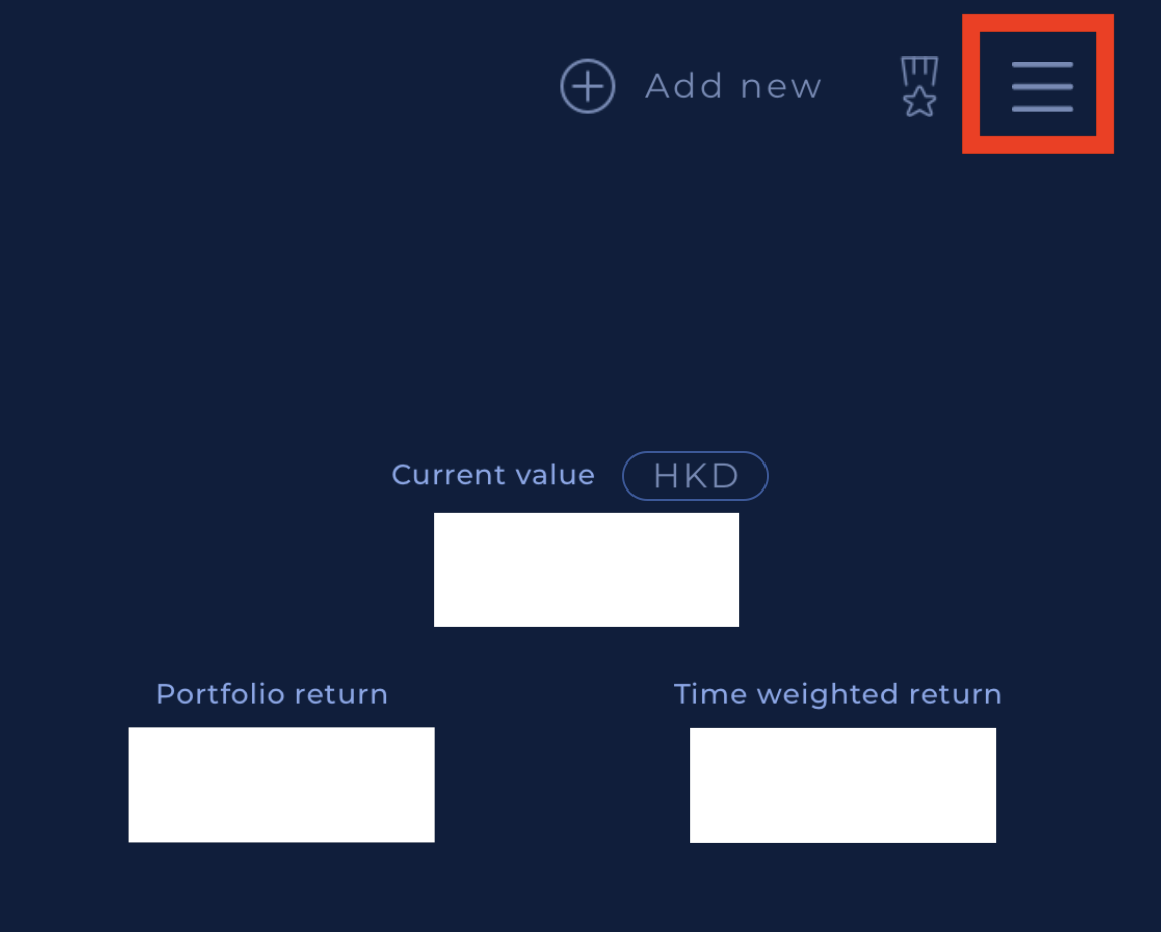Click the "Portfolio return" heading
Image resolution: width=1161 pixels, height=932 pixels.
[272, 694]
